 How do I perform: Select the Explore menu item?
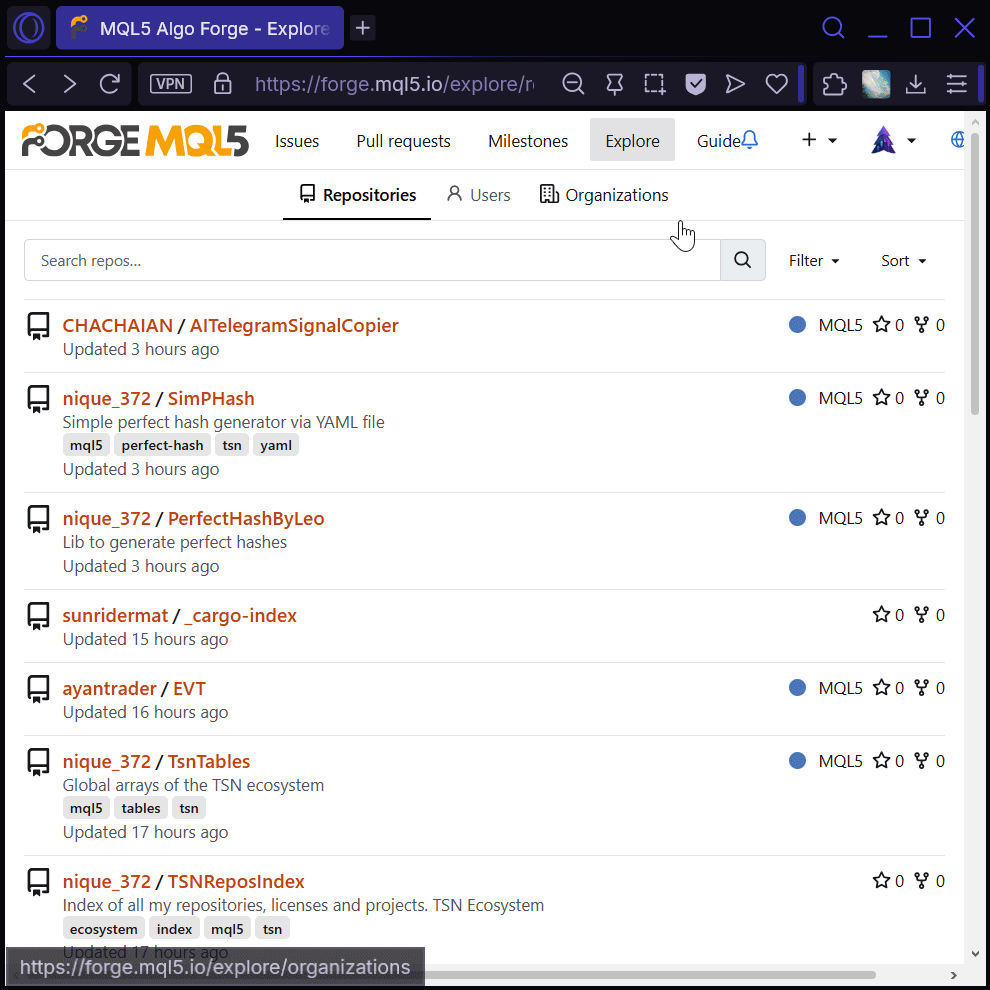(632, 140)
